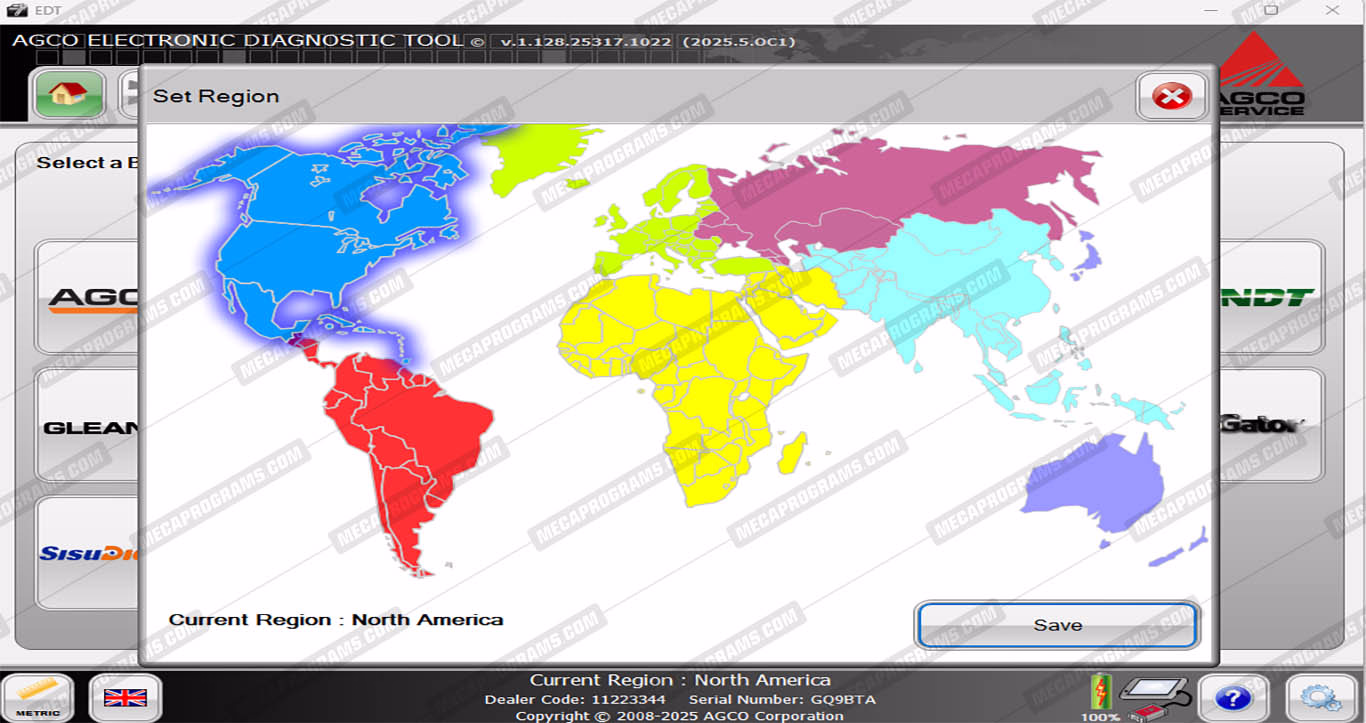Toggle the METRIC units button
Image resolution: width=1366 pixels, height=723 pixels.
(x=38, y=697)
